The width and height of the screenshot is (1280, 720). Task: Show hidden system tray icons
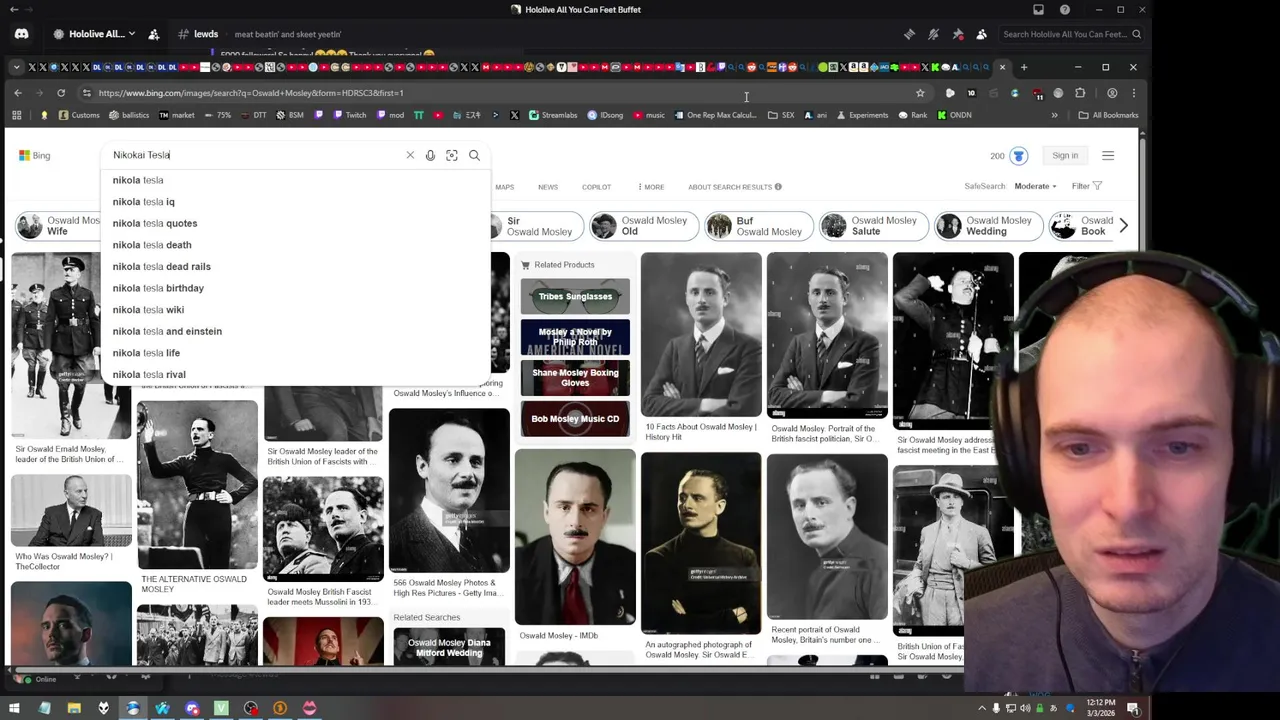click(981, 708)
